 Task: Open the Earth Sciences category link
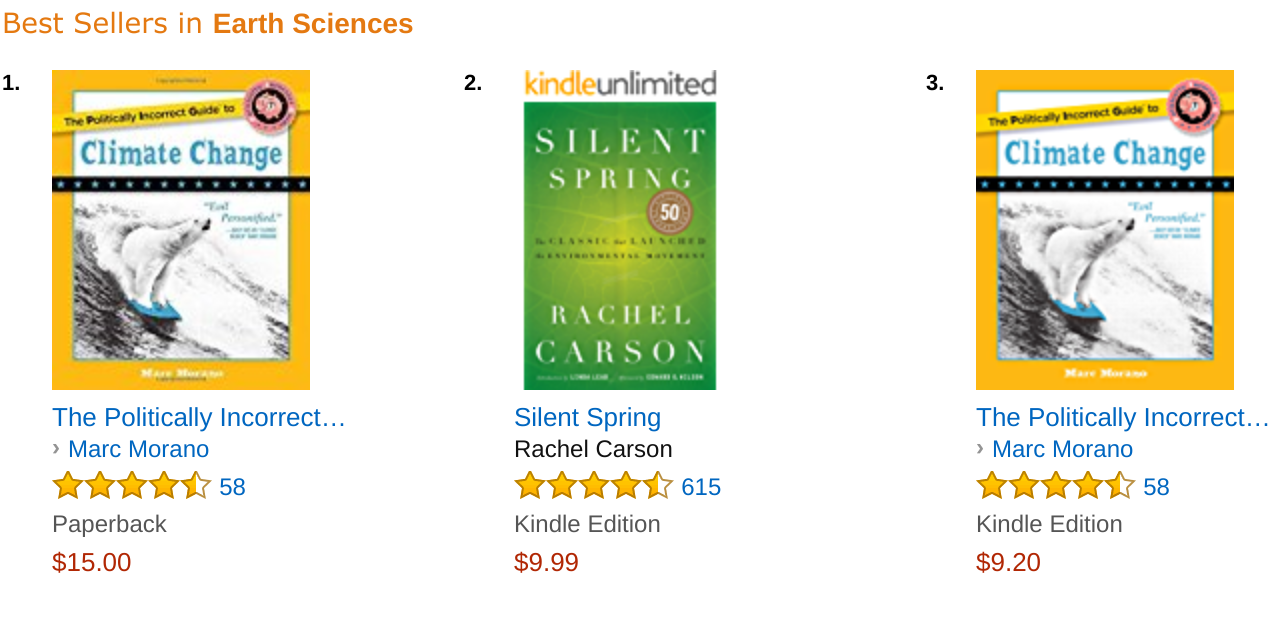point(313,23)
